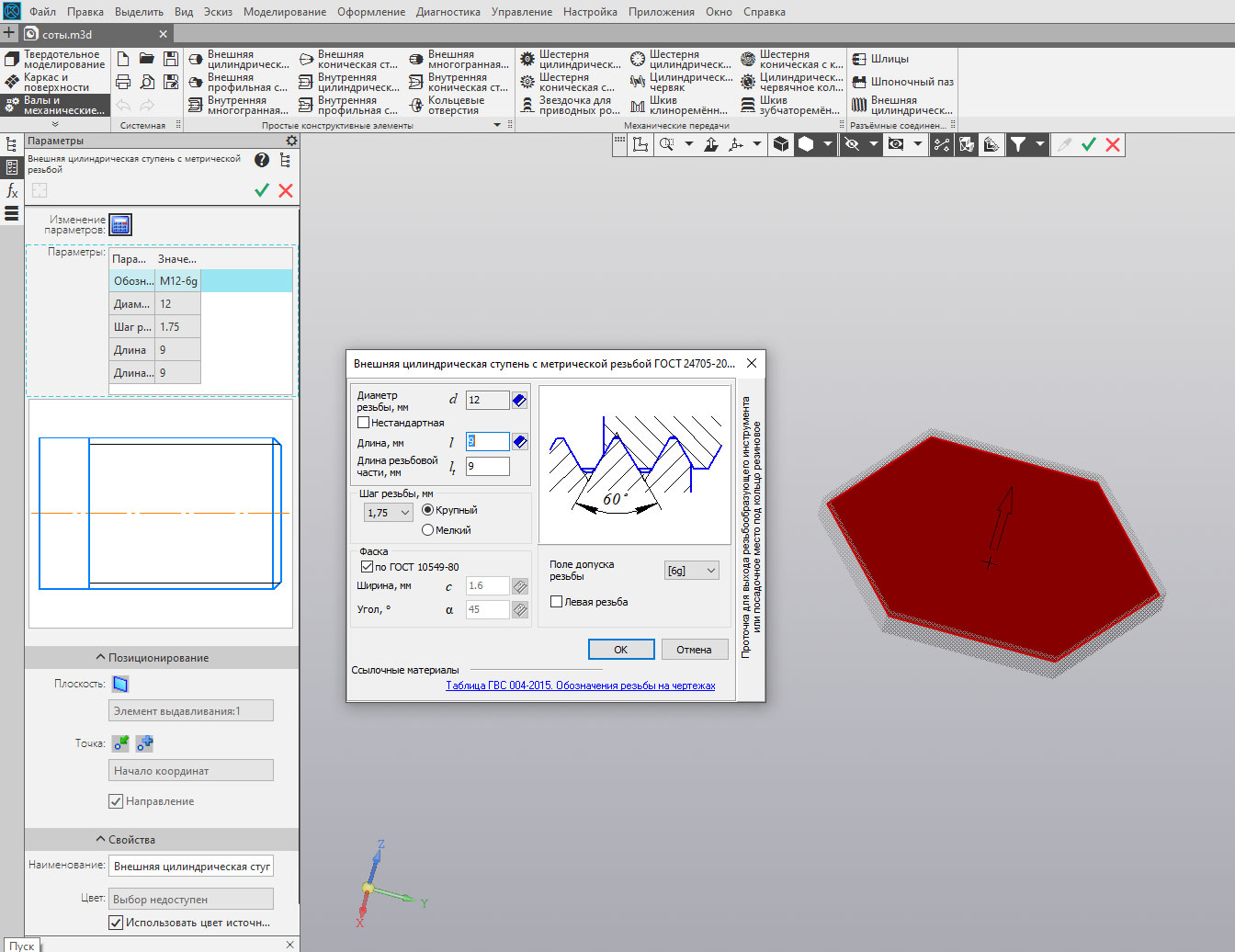Choose point from model icon near Точка
1235x952 pixels.
(120, 743)
